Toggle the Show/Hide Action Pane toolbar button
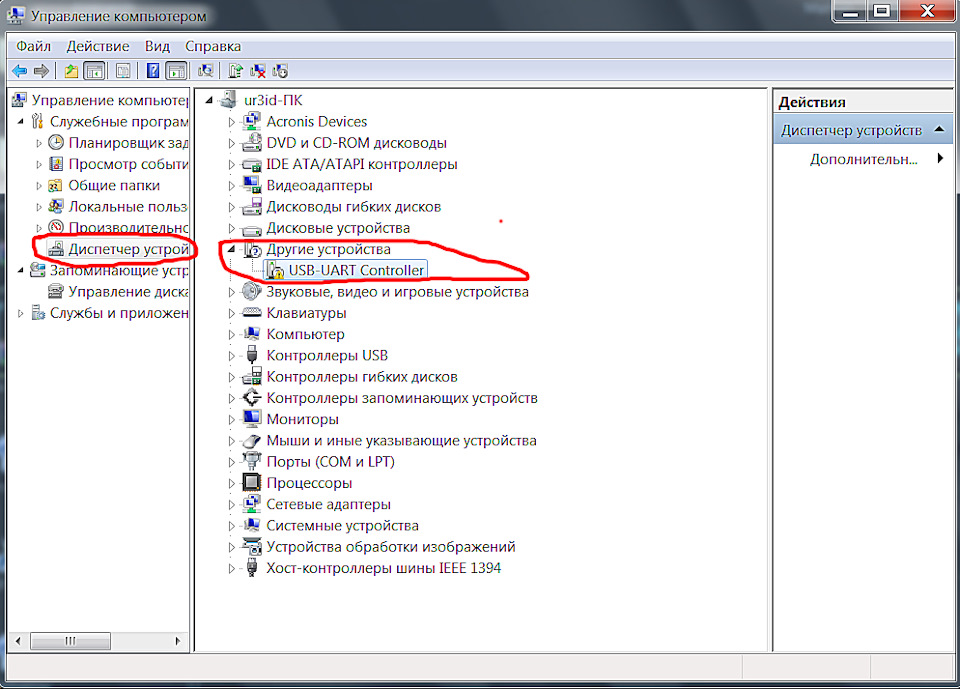 176,71
